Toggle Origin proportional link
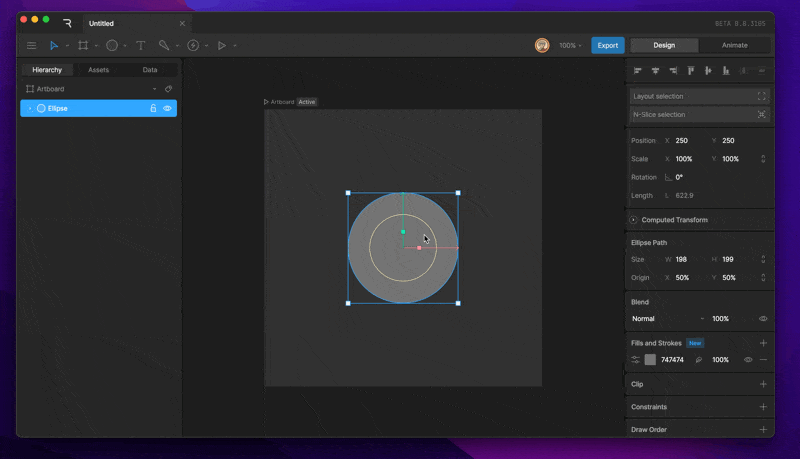The height and width of the screenshot is (459, 800). click(x=763, y=277)
